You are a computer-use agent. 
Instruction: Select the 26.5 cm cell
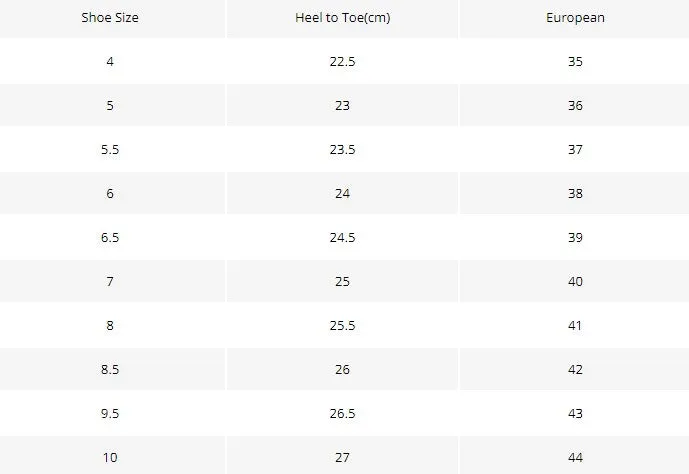[x=342, y=413]
